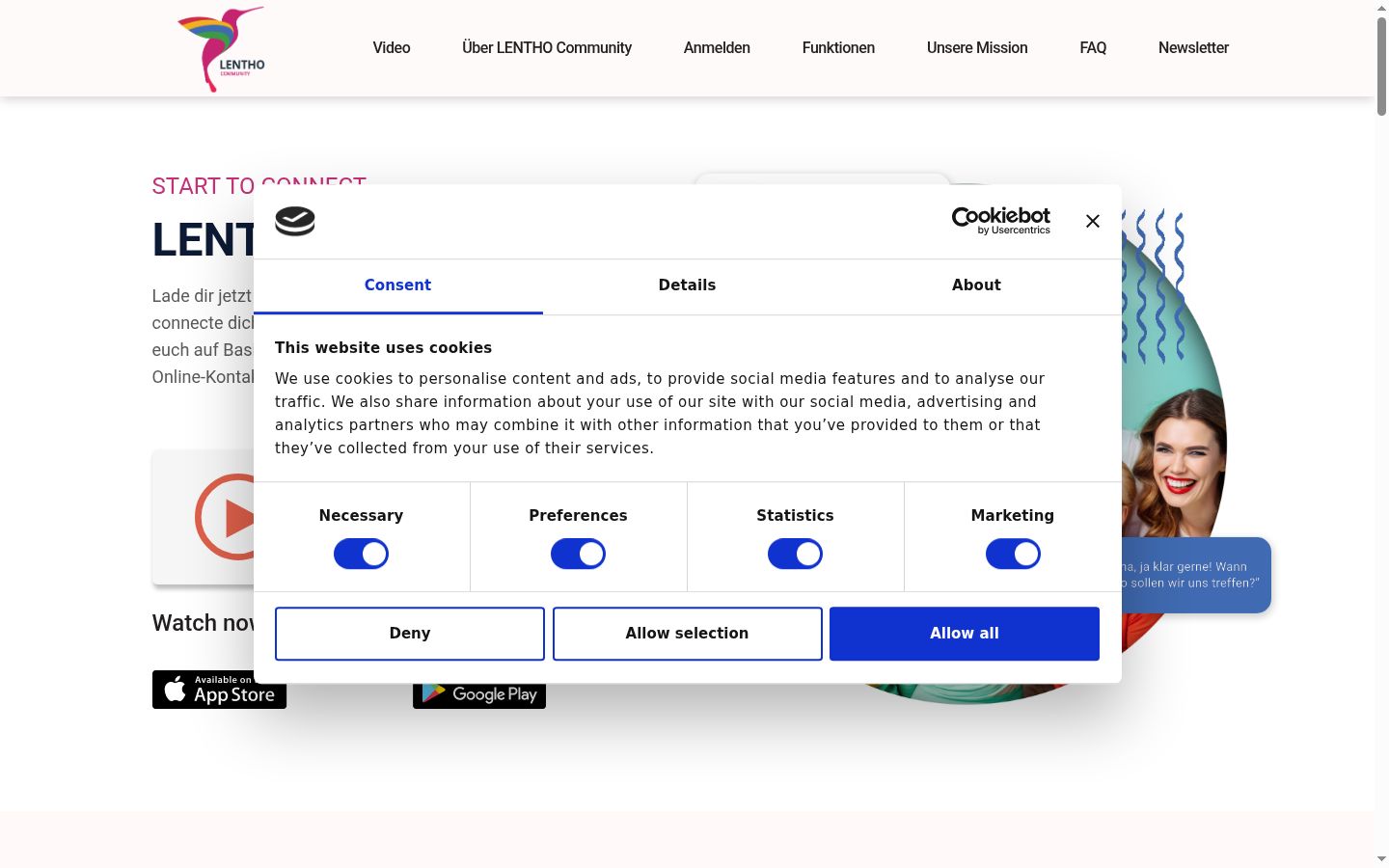Go to the Newsletter nav link
The image size is (1389, 868).
point(1193,48)
